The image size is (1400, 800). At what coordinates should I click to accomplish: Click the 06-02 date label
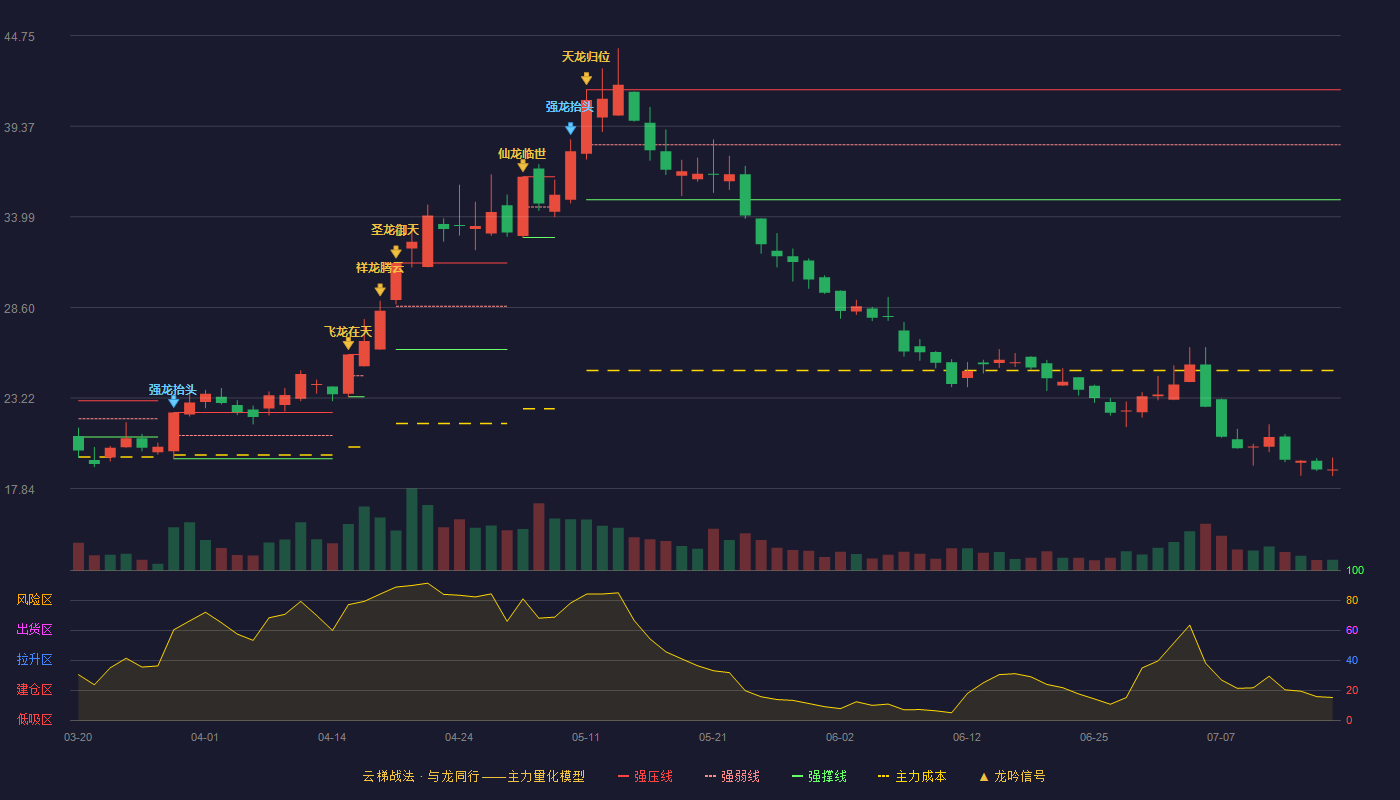coord(840,737)
